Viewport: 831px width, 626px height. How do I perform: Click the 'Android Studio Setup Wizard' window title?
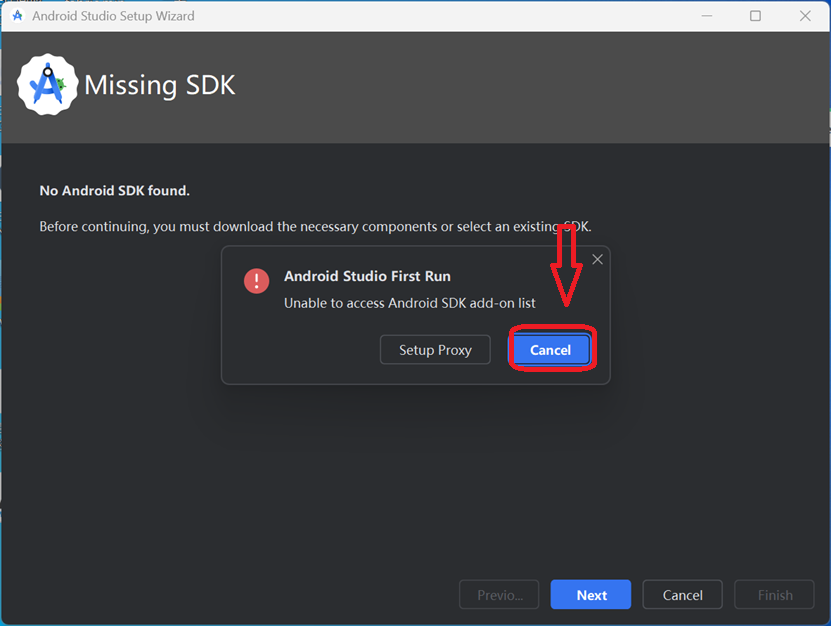coord(113,16)
